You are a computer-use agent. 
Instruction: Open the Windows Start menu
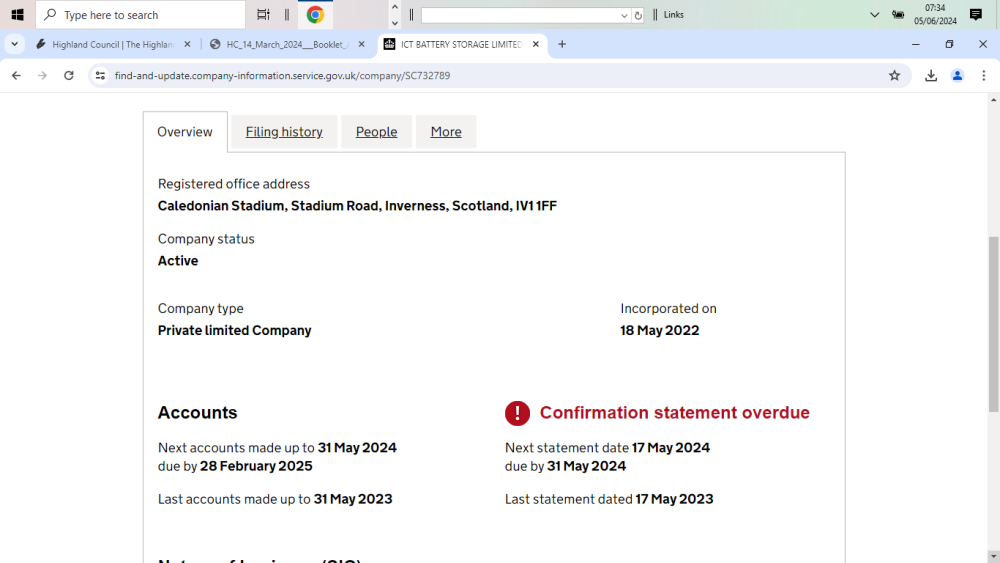pos(17,15)
